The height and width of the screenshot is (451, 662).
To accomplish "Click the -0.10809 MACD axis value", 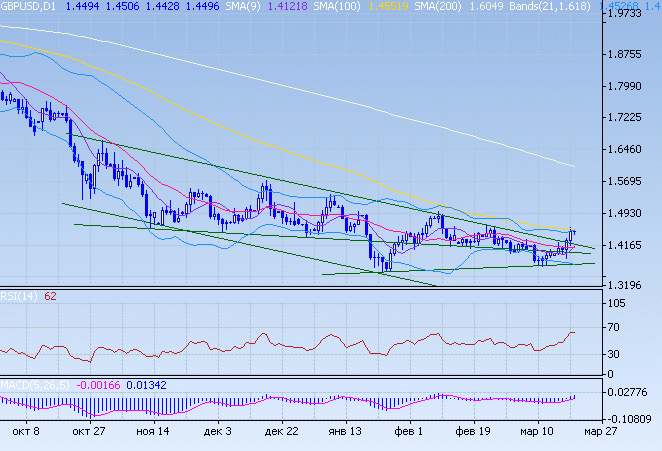I will point(633,418).
